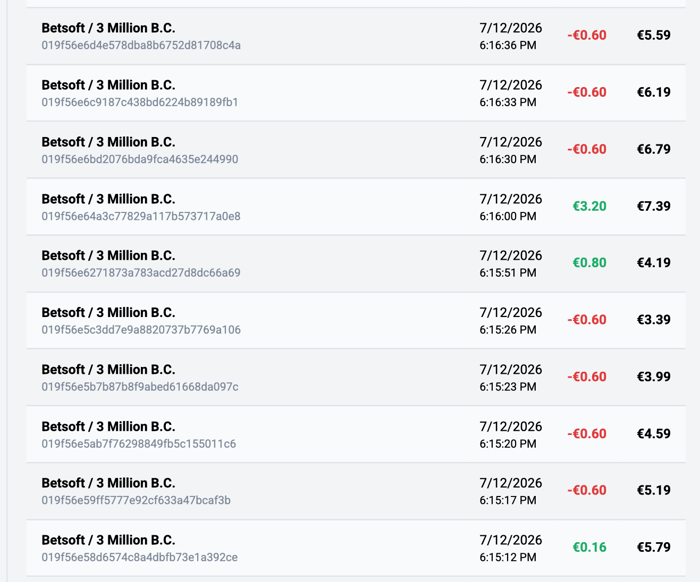
Task: Select transaction ID 019f56e6d4e578dba8b6752d81708c4a
Action: click(141, 45)
